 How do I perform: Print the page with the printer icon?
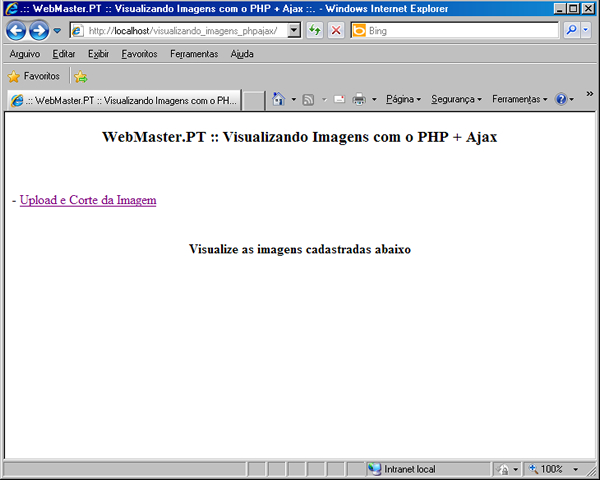[359, 99]
